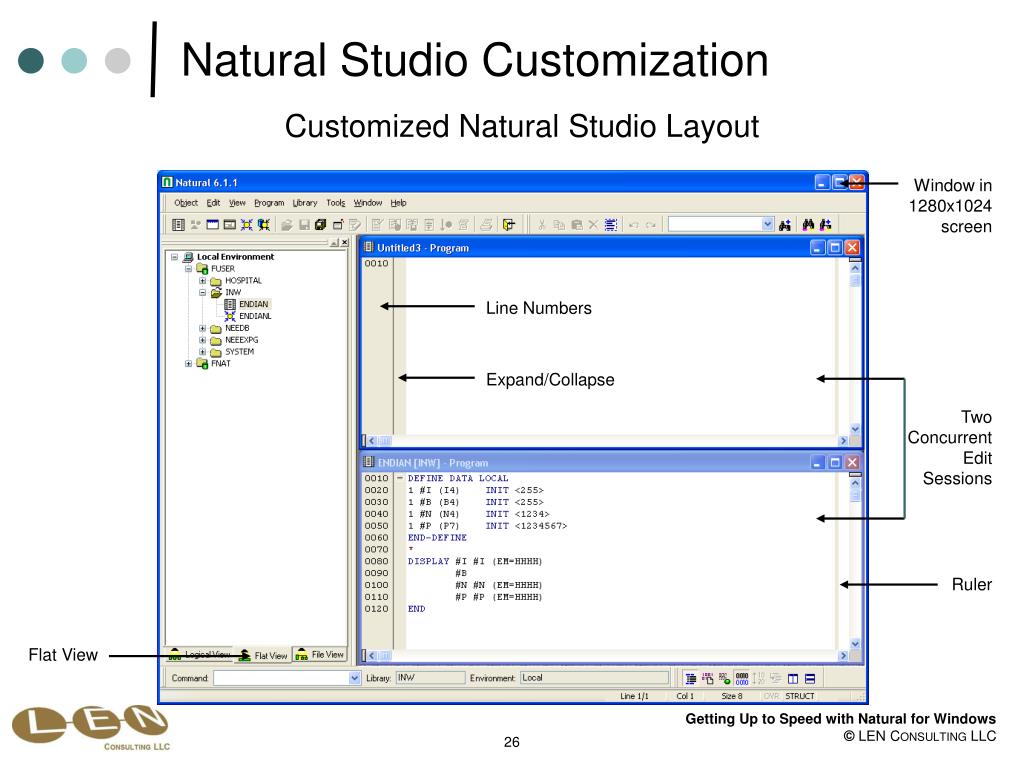Click the first icon in bottom editor toolbar

point(690,679)
